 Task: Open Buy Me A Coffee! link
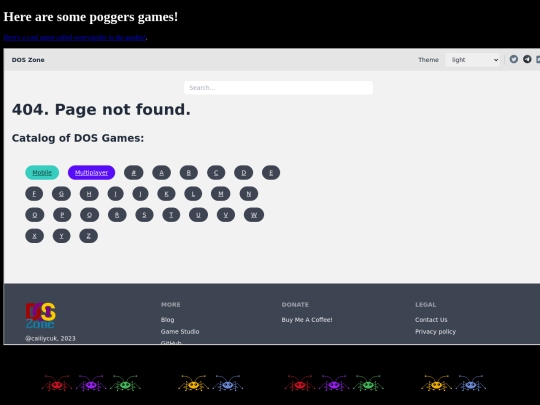[307, 320]
